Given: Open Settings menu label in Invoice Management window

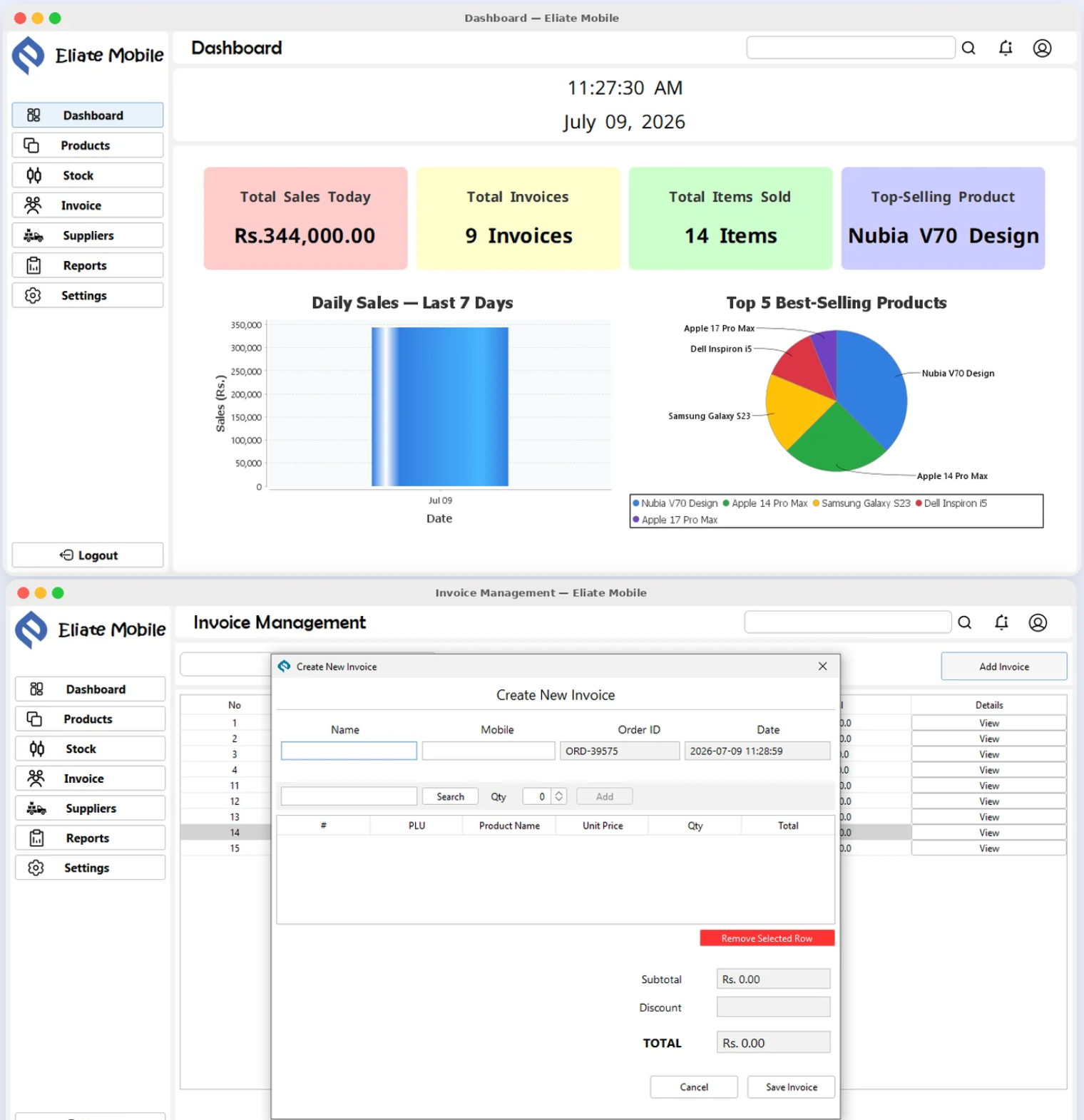Looking at the screenshot, I should [x=87, y=868].
